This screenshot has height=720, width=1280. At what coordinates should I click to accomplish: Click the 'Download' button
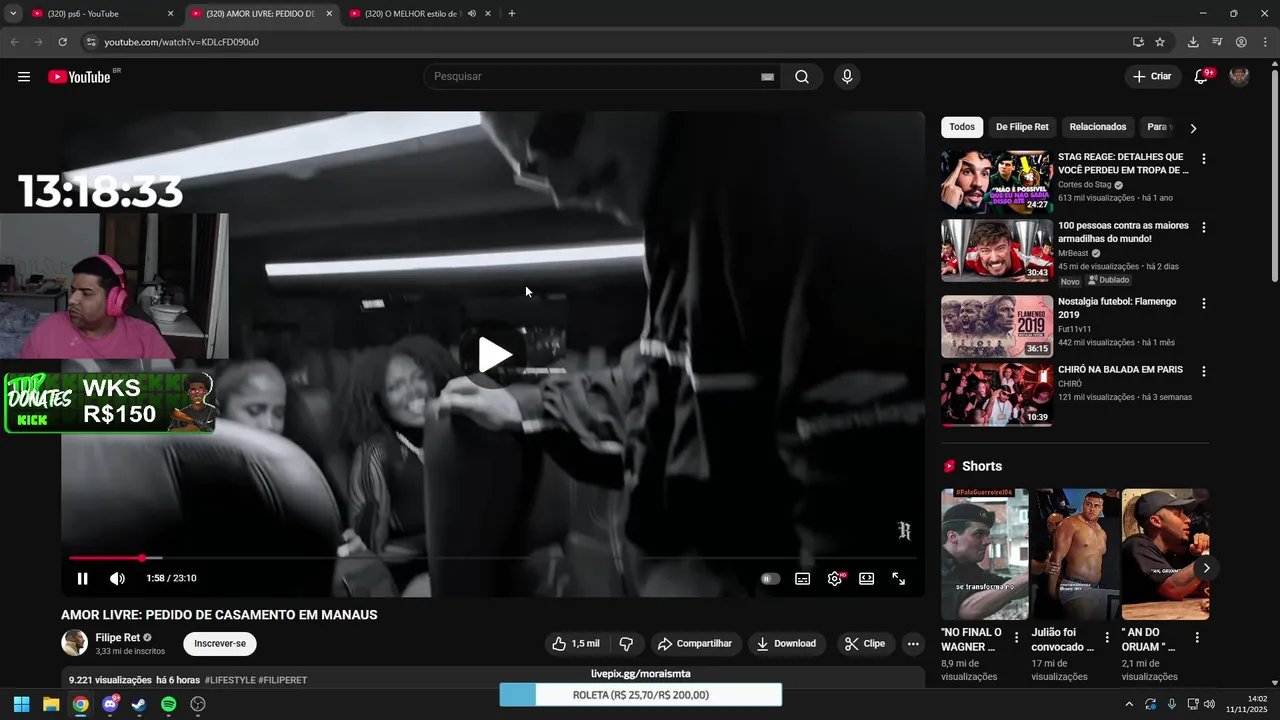click(786, 644)
